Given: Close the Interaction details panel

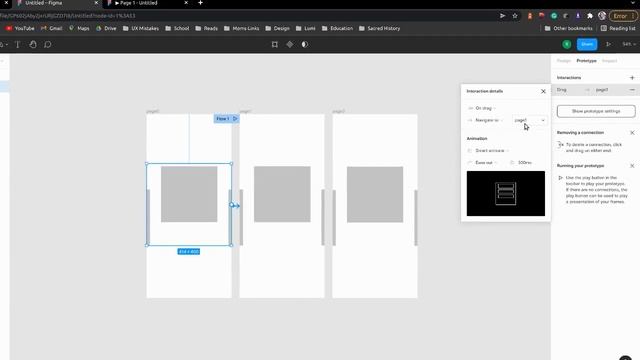Looking at the screenshot, I should (543, 91).
